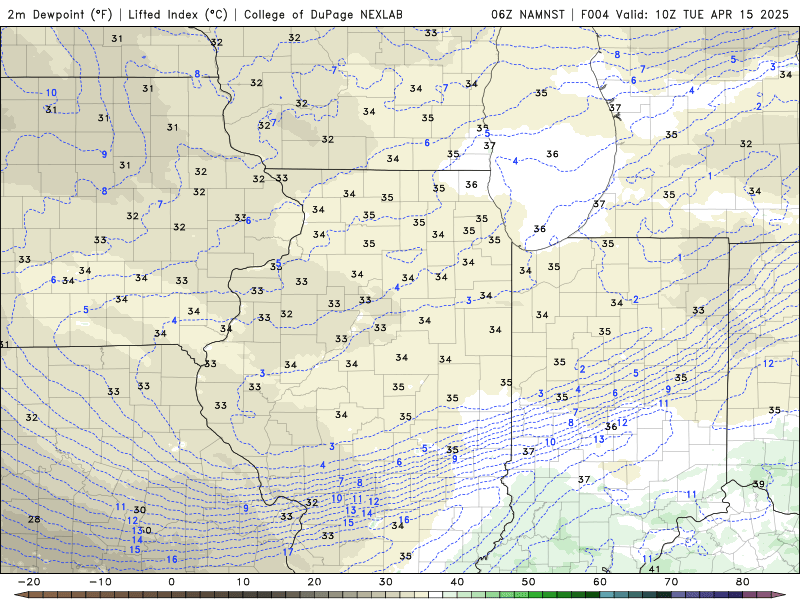Click the black "41" dewpoint value
This screenshot has height=600, width=800.
click(x=654, y=569)
